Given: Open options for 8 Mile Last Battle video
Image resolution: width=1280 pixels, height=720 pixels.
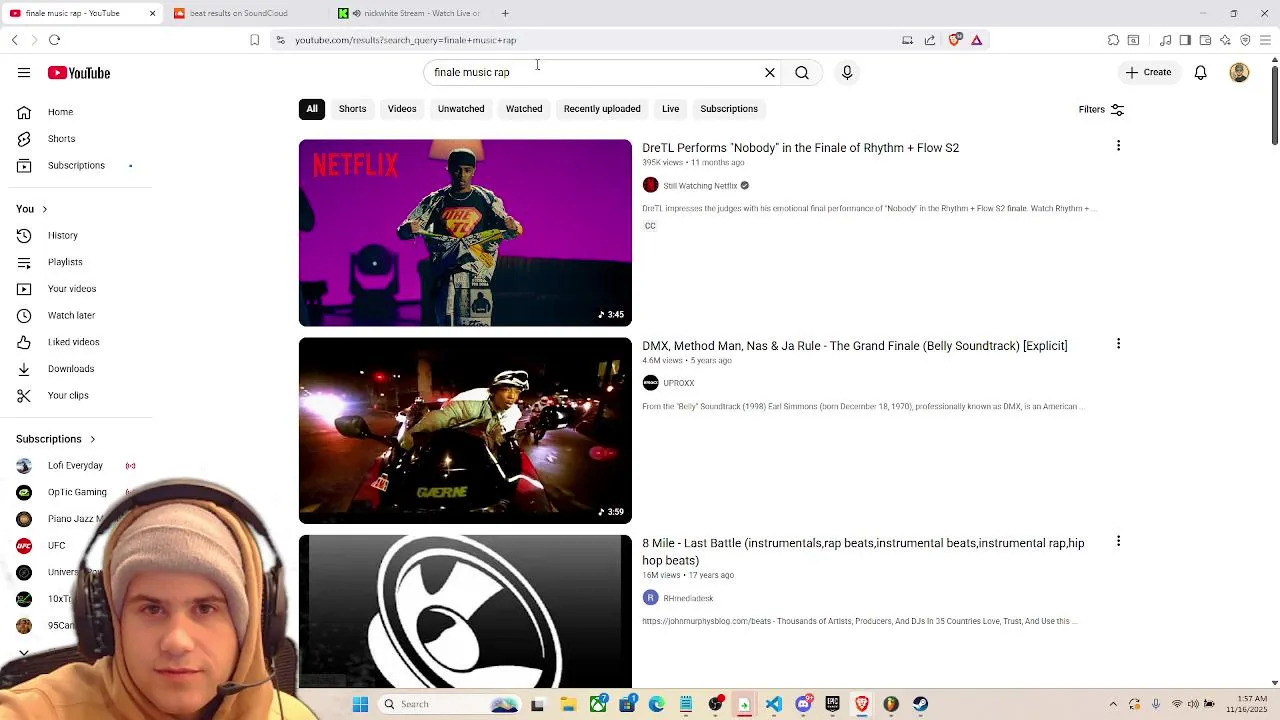Looking at the screenshot, I should pyautogui.click(x=1118, y=542).
